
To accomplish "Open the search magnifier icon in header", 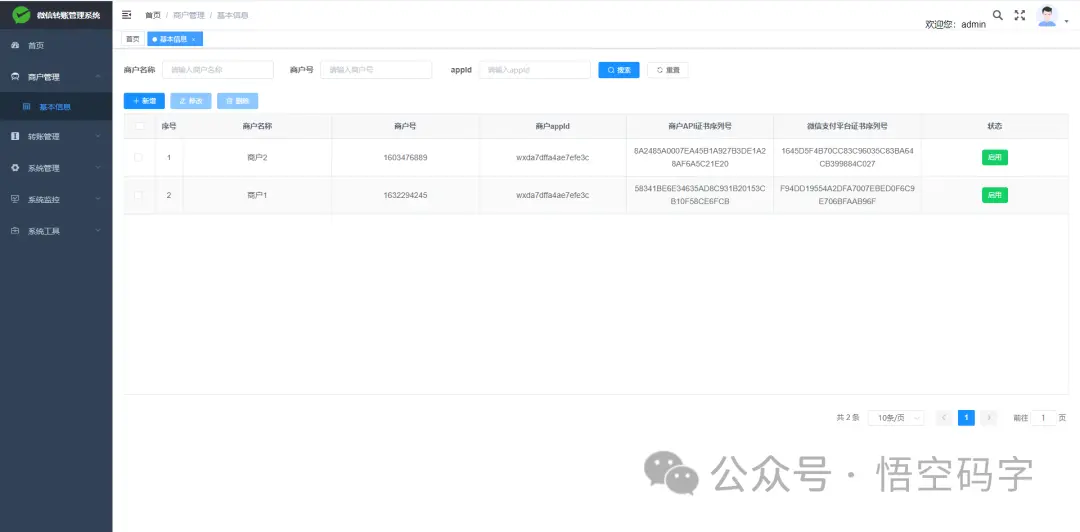I will tap(997, 14).
